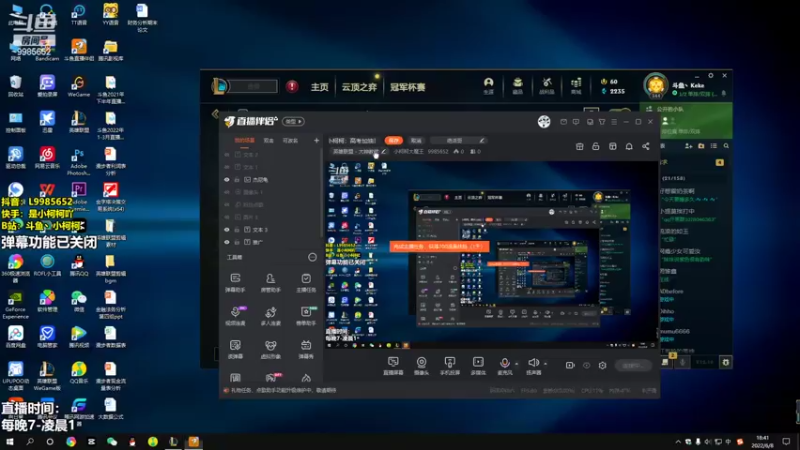Open 冠军杯赛 tab in League client
Viewport: 800px width, 450px height.
[408, 87]
